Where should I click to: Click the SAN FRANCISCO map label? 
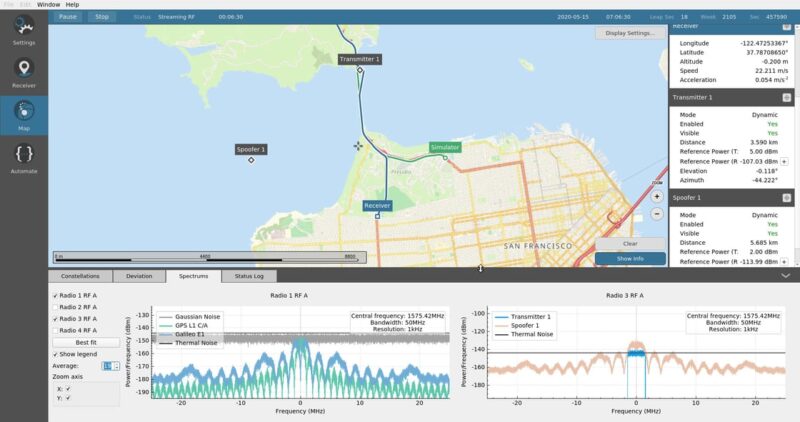point(538,246)
